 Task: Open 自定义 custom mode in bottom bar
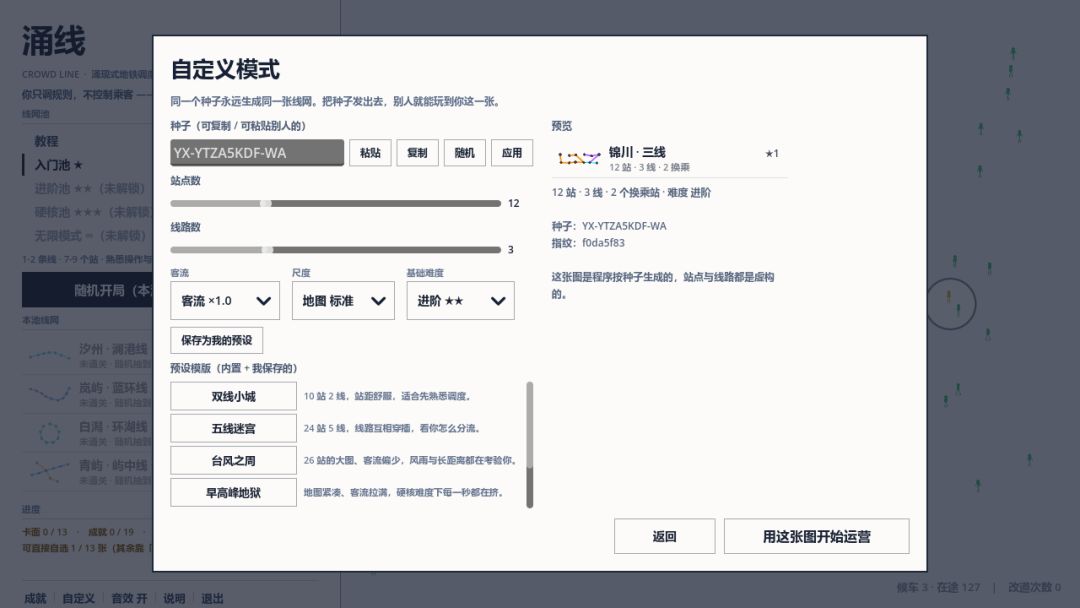coord(79,598)
